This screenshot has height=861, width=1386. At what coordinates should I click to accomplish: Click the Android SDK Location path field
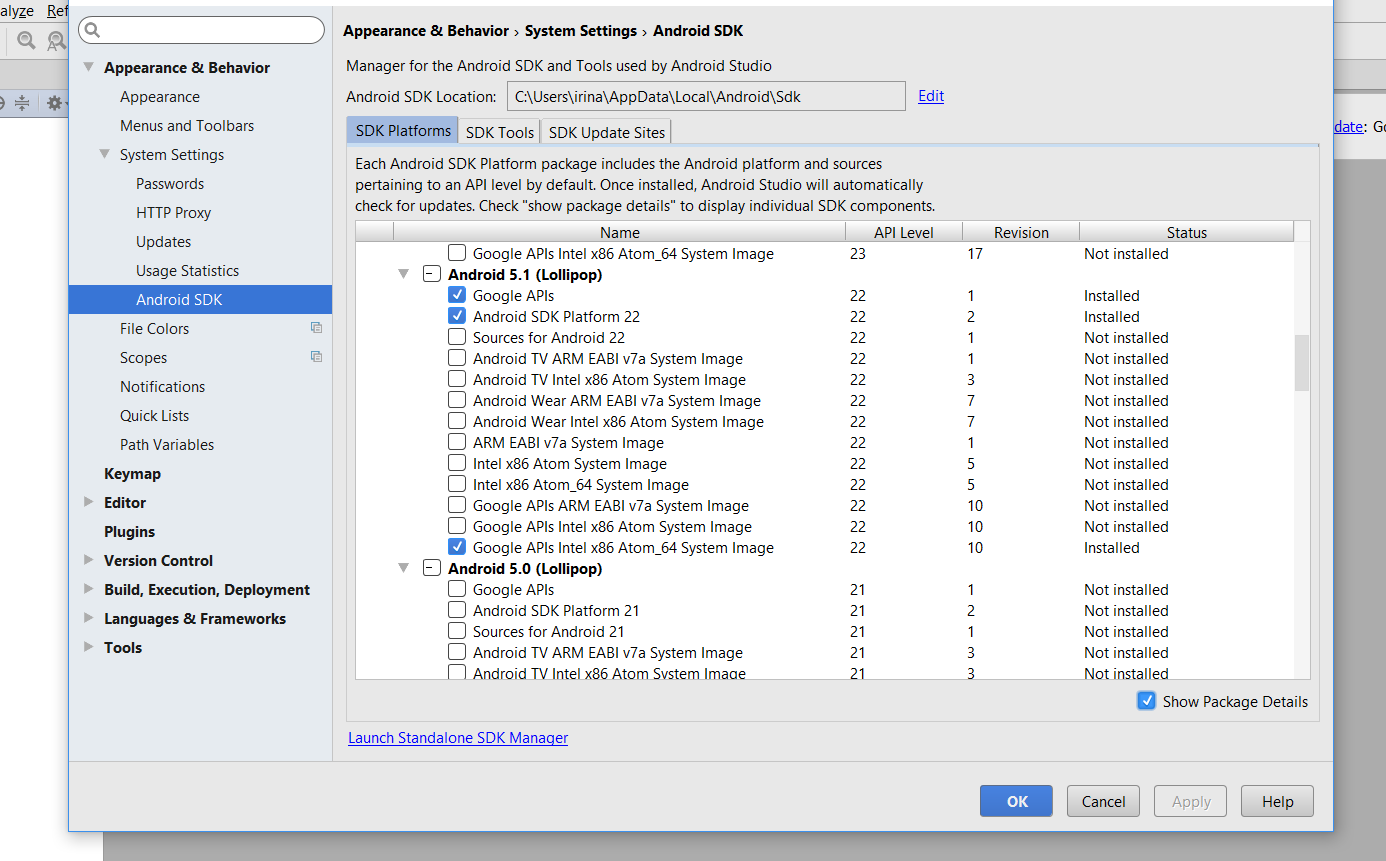(x=706, y=97)
